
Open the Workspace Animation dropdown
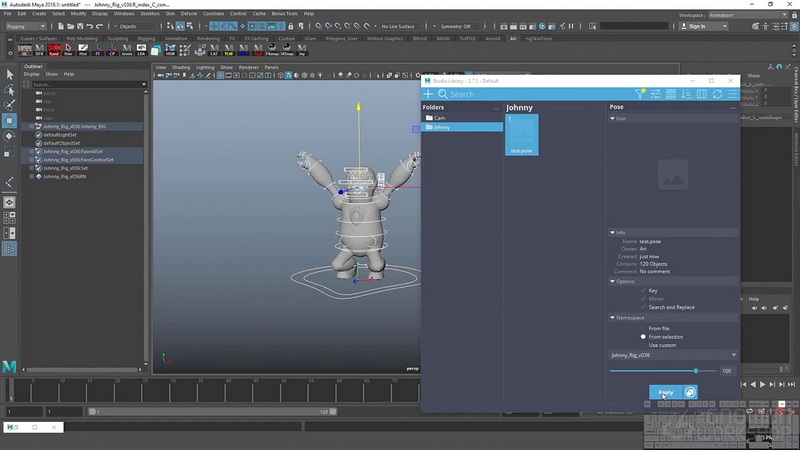(748, 15)
